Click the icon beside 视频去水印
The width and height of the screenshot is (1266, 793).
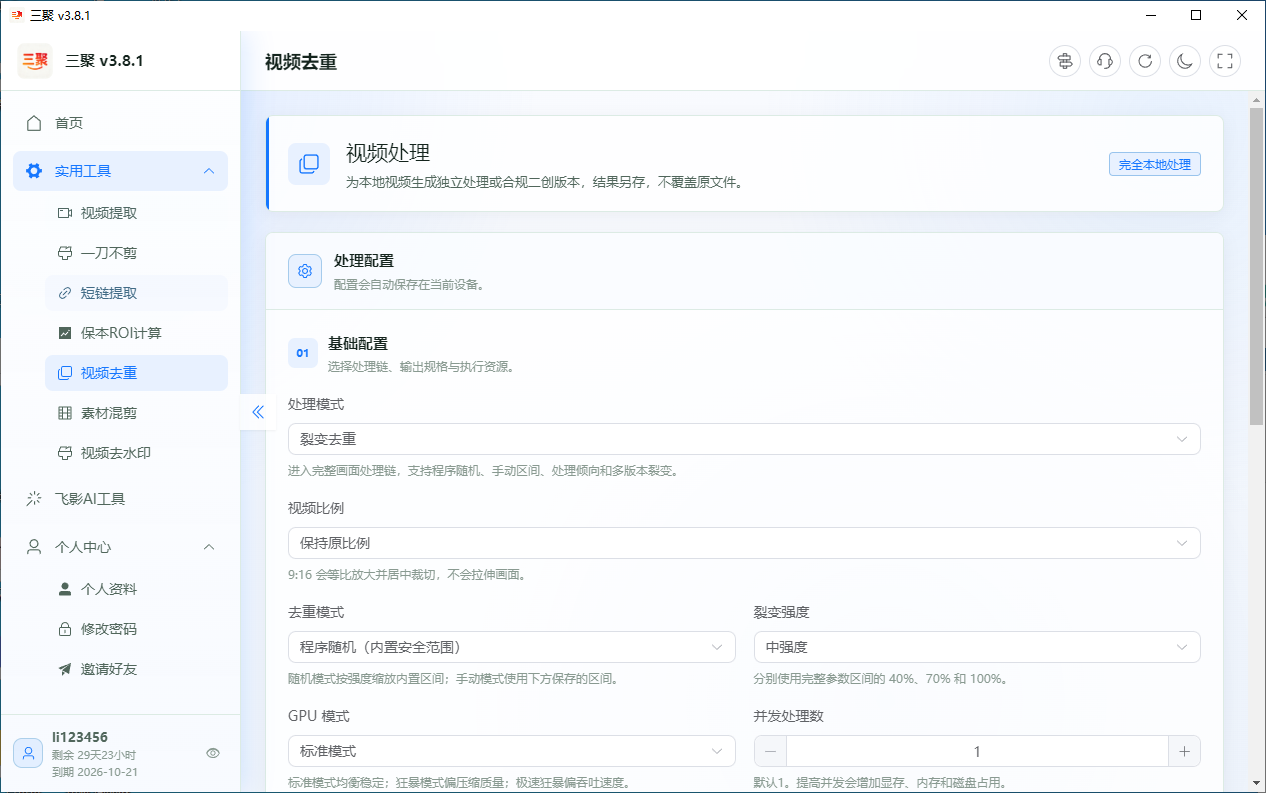pos(65,453)
